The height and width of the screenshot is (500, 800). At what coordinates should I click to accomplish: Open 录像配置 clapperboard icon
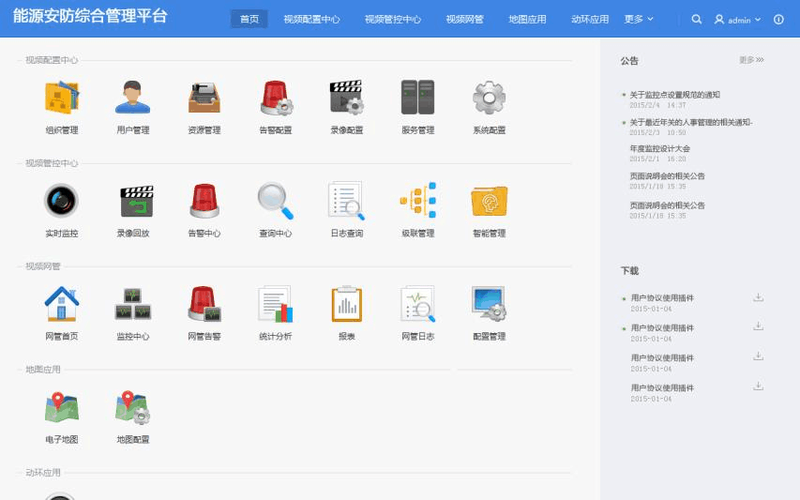click(x=347, y=97)
